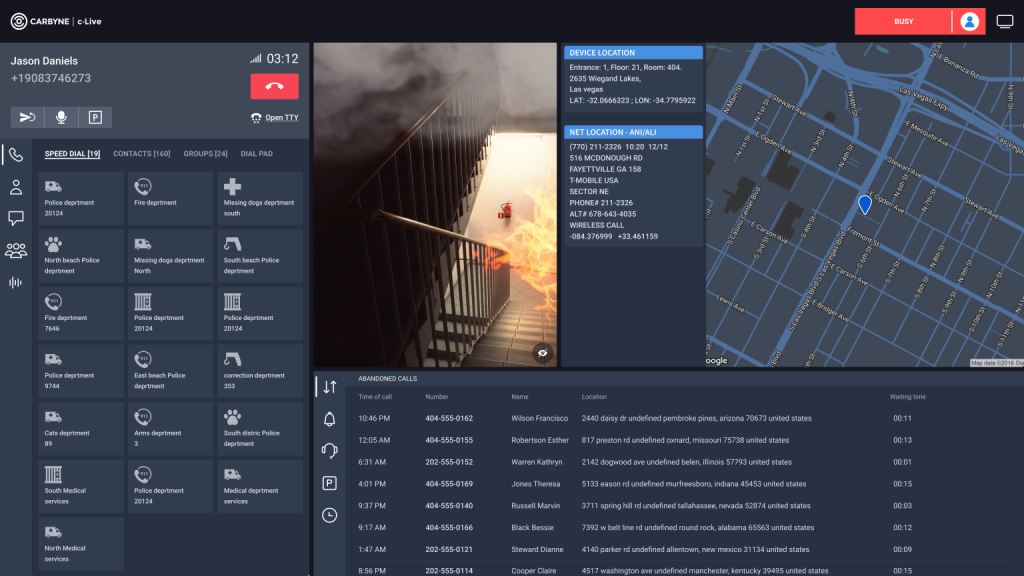
Task: Click the DEVICE LOCATION panel header
Action: point(633,53)
